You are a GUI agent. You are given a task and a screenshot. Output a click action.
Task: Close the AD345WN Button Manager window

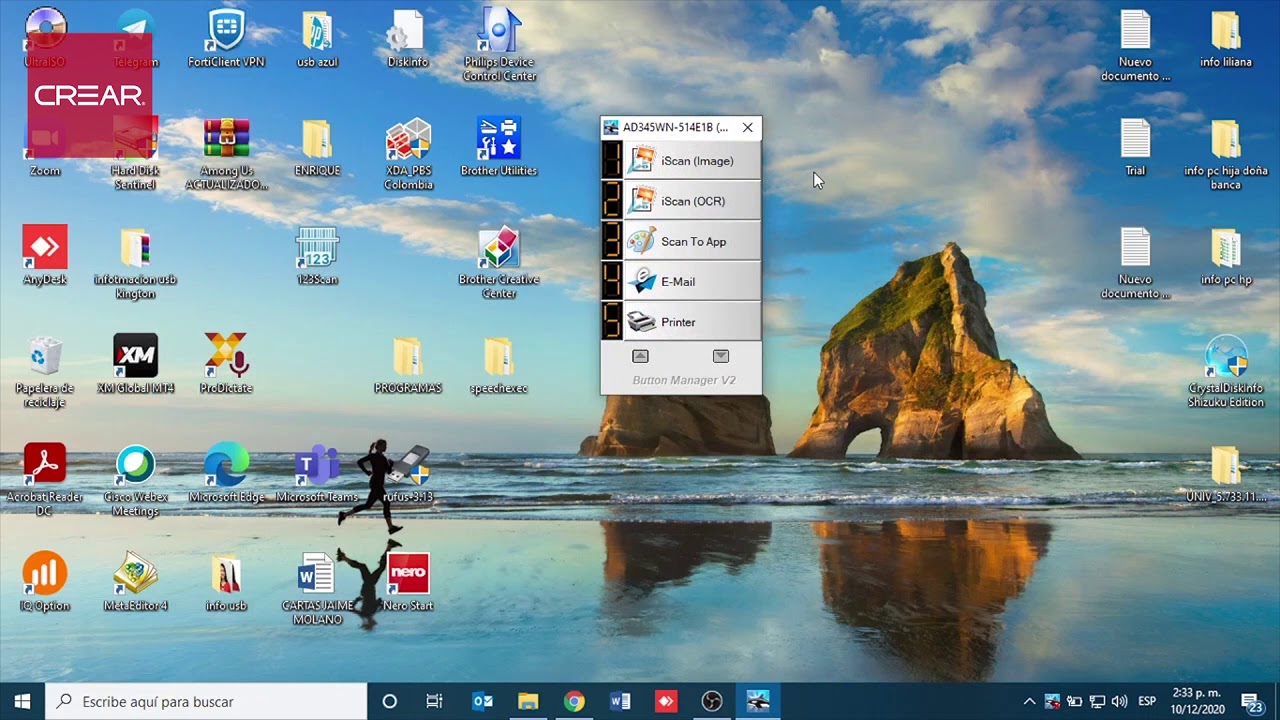(747, 128)
